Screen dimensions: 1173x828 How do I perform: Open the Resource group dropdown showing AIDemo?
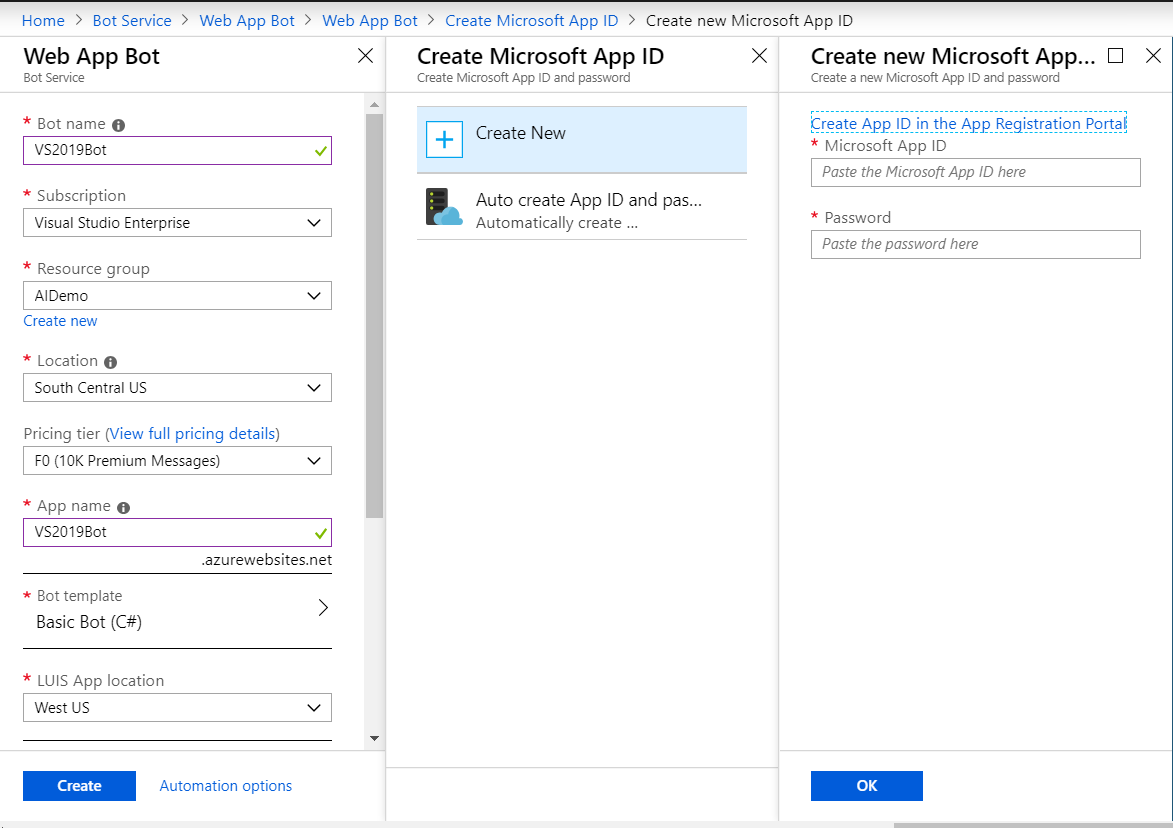click(177, 295)
